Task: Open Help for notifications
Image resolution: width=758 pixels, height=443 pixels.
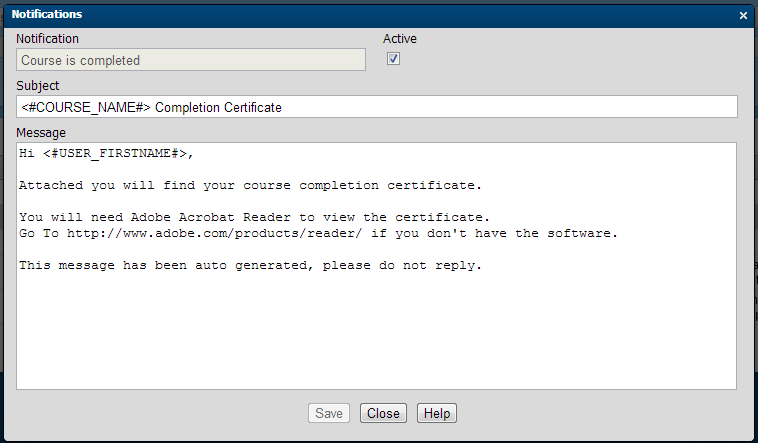Action: click(x=436, y=413)
